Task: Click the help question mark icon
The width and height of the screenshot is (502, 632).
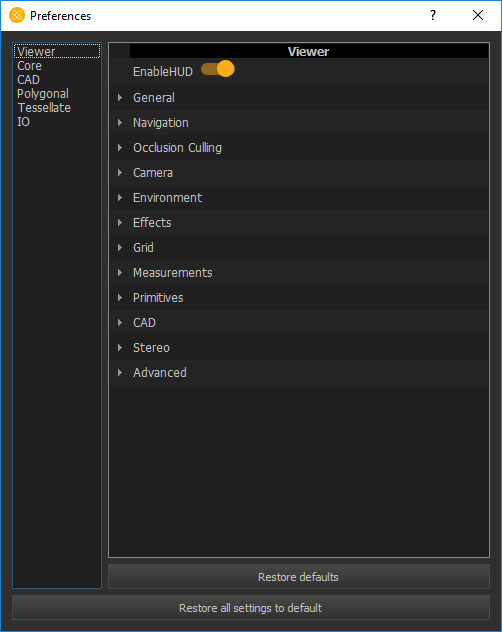Action: [x=433, y=15]
